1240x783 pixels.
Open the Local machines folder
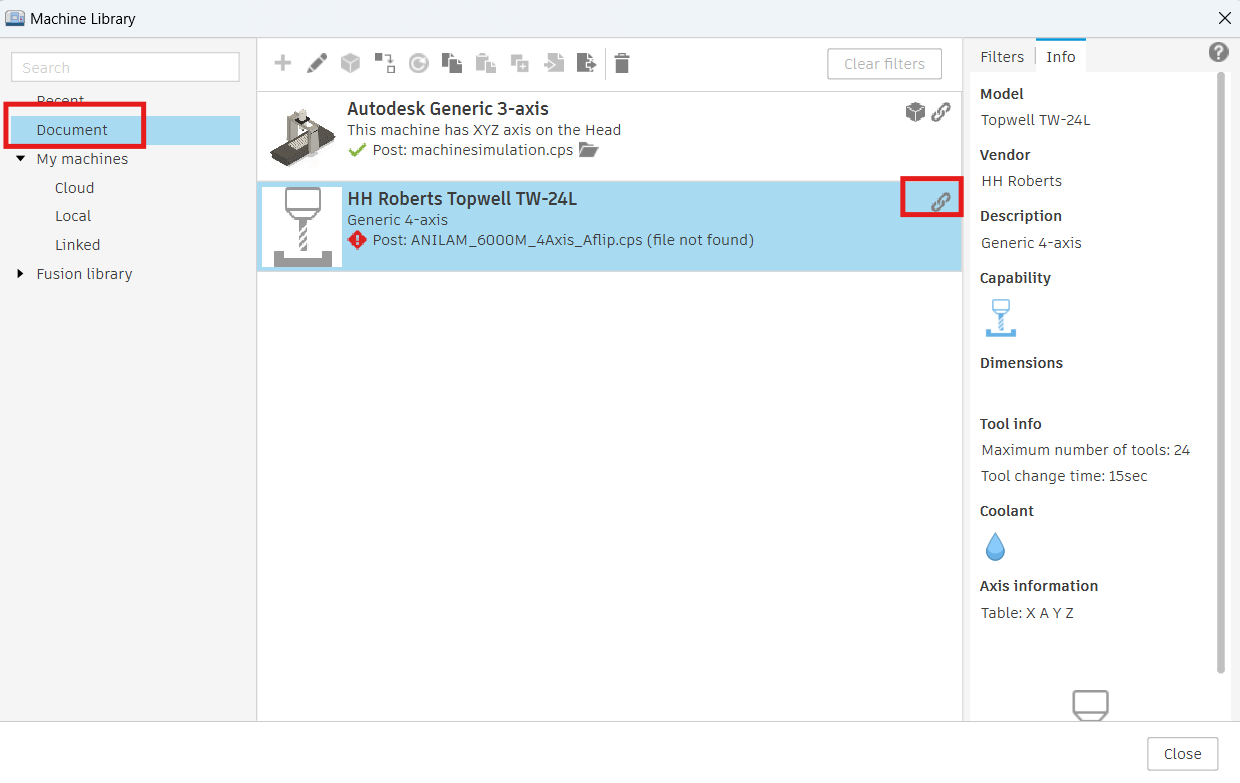click(x=73, y=216)
